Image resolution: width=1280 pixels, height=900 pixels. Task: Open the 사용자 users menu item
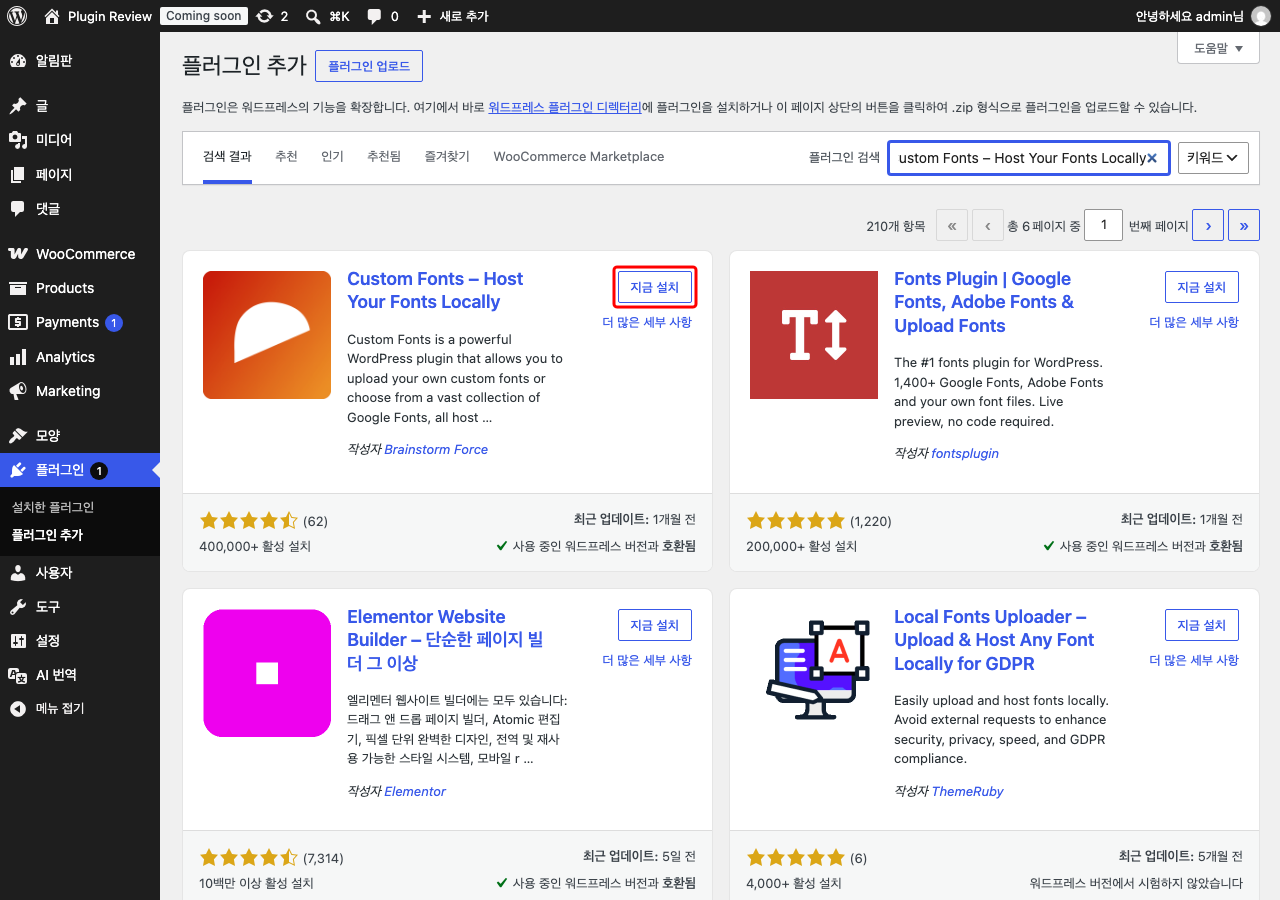tap(80, 573)
